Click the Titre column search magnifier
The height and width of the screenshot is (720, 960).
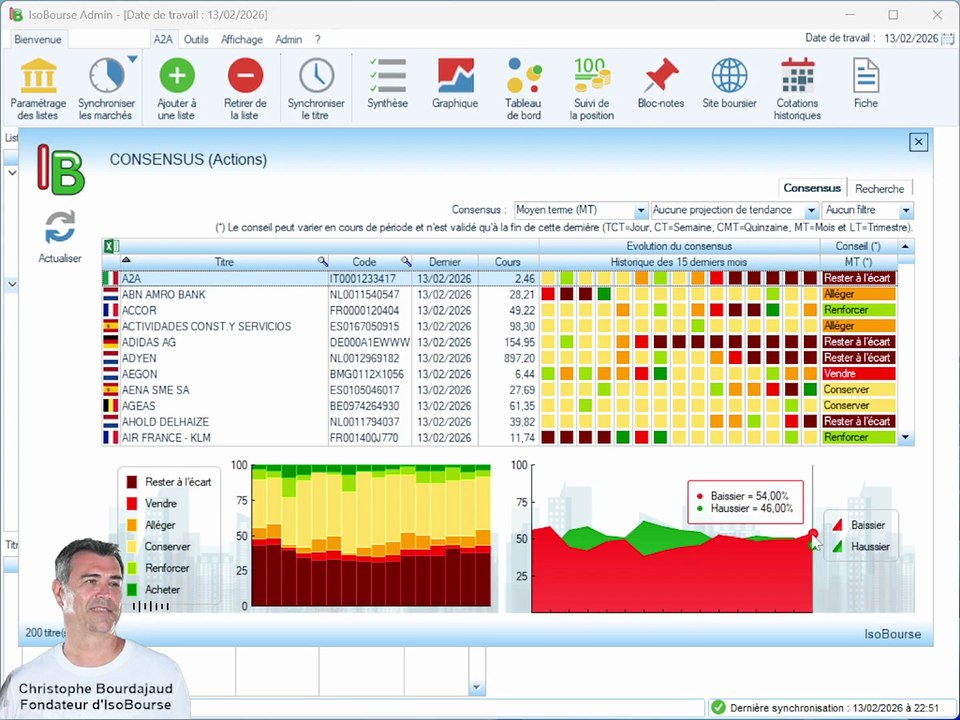click(x=323, y=262)
